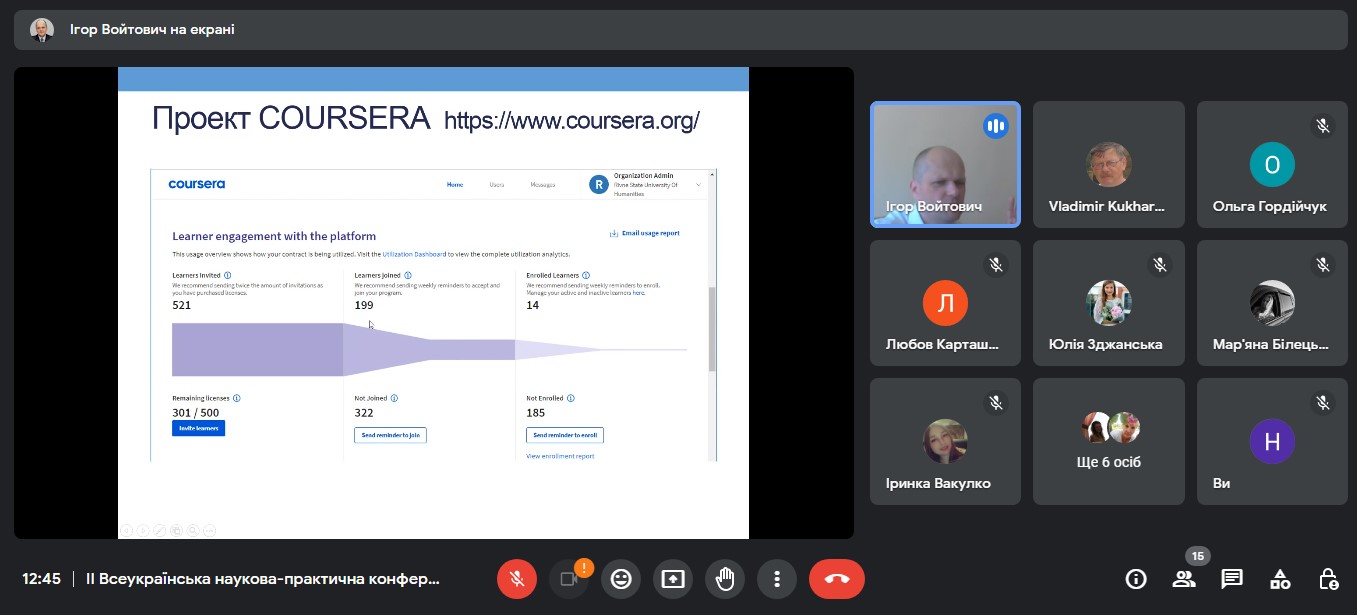Click Send reminder to enroll button
Image resolution: width=1357 pixels, height=615 pixels.
[565, 435]
